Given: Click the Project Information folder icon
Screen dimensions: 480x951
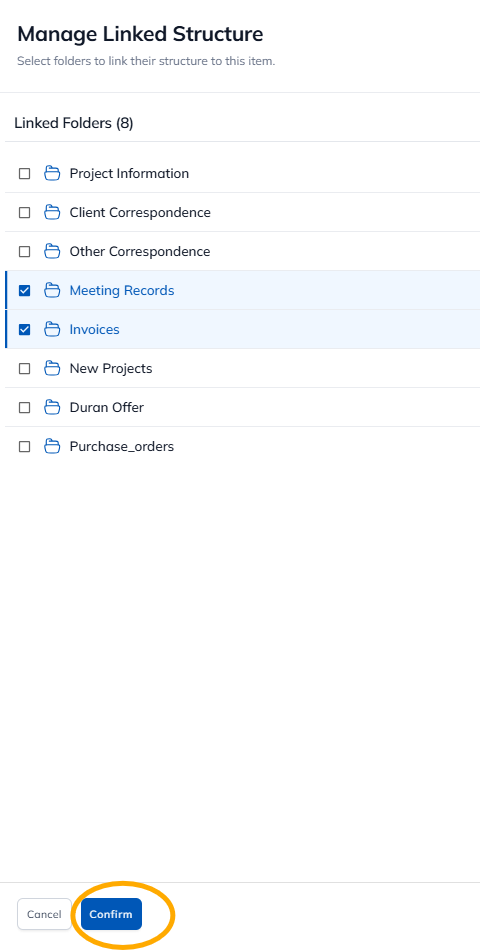Looking at the screenshot, I should pos(52,173).
